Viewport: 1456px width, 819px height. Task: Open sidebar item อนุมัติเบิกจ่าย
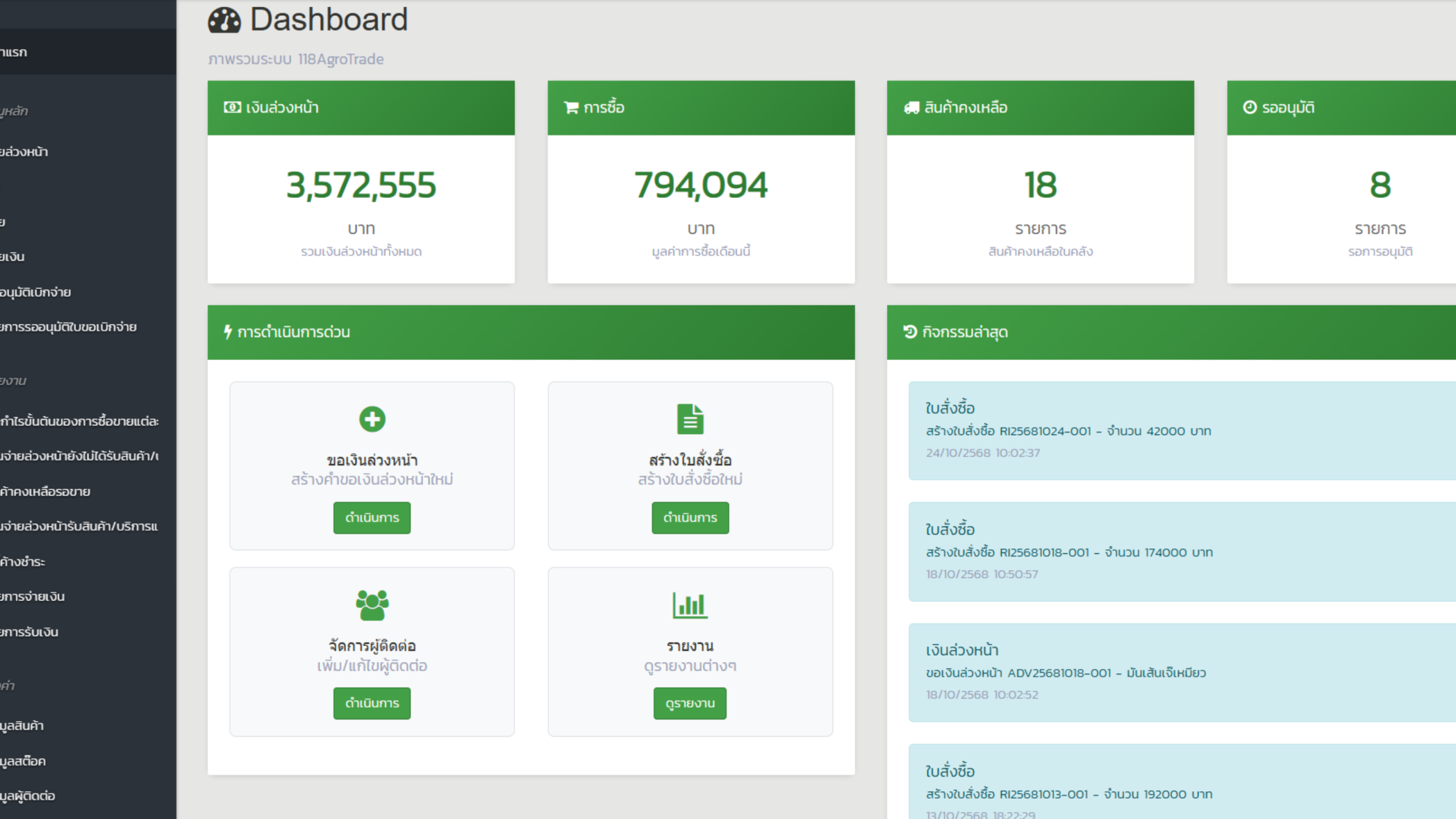[35, 292]
